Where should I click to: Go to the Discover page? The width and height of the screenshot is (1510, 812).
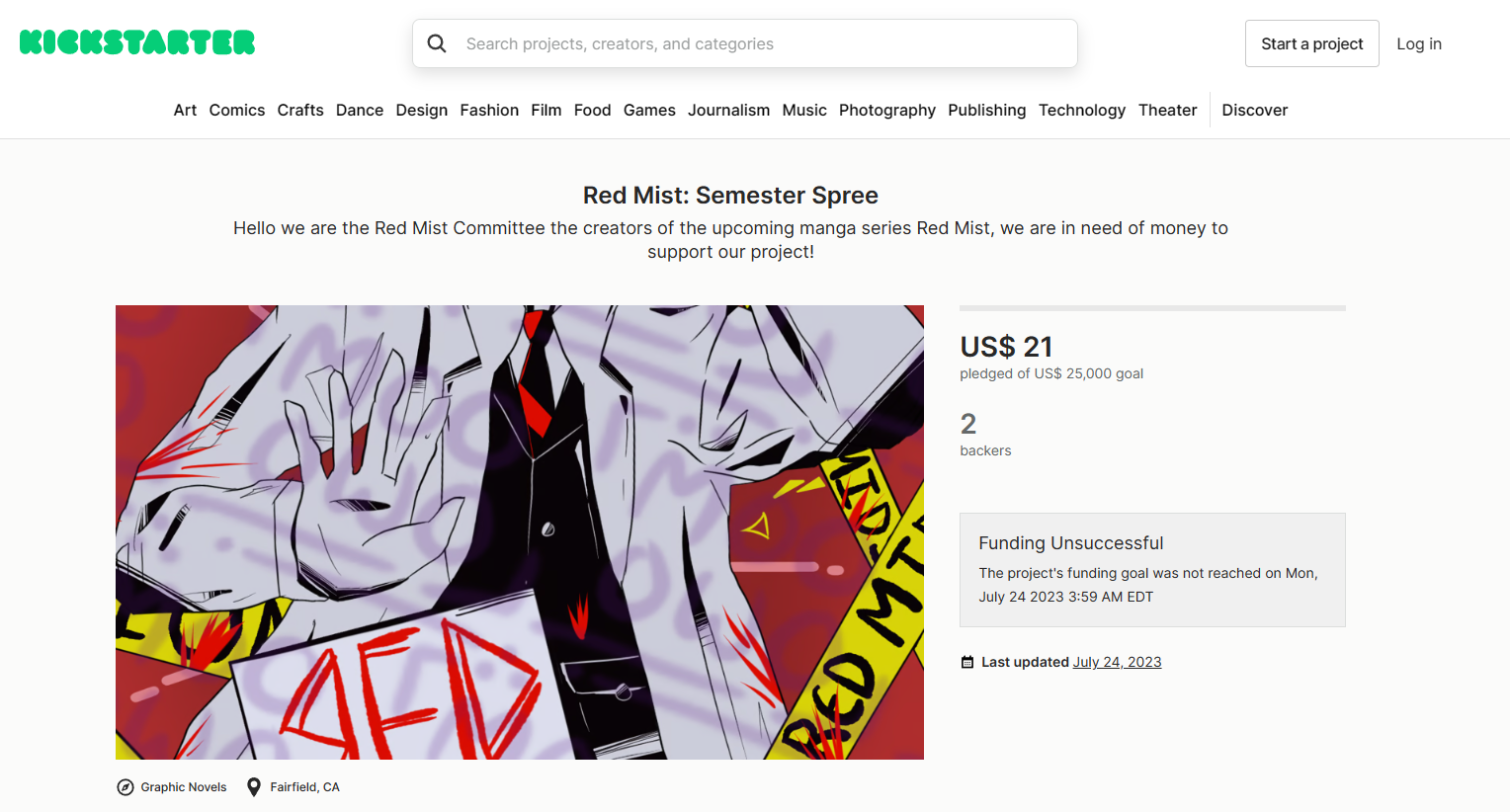pos(1255,110)
